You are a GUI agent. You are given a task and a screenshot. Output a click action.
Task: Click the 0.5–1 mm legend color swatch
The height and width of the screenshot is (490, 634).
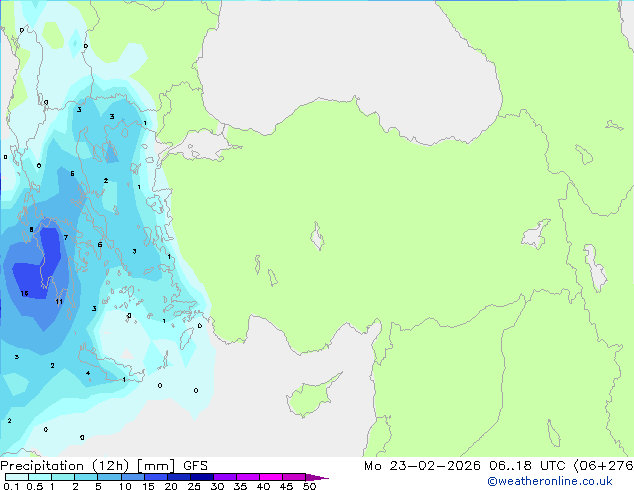(40, 477)
